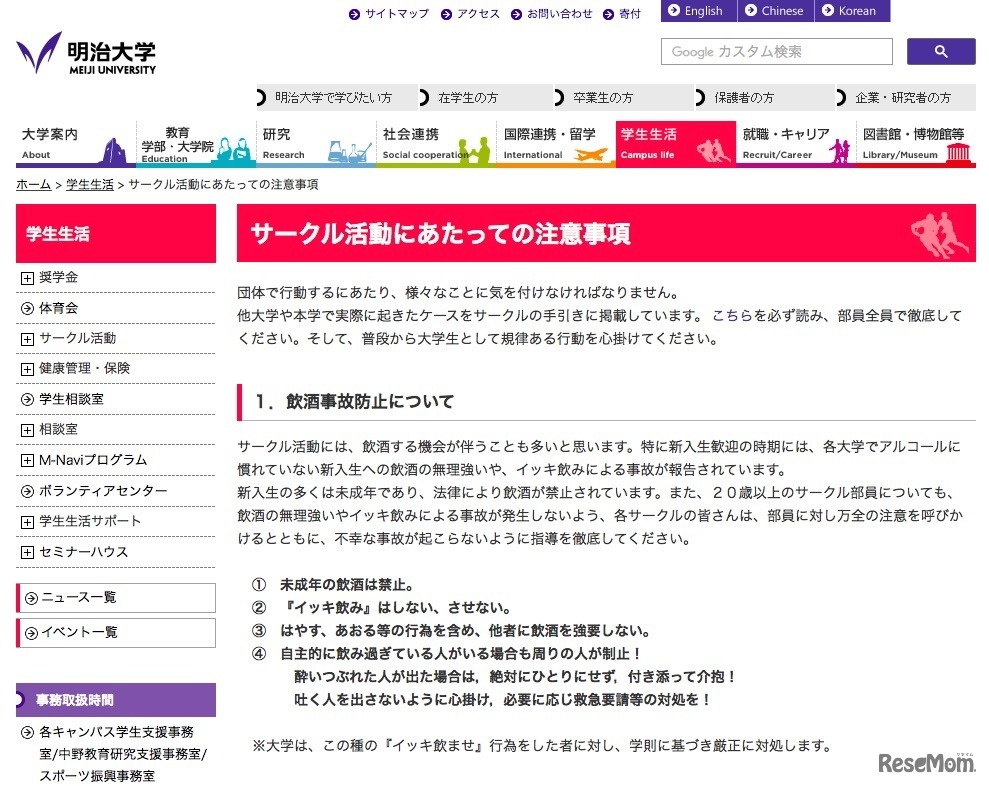
Task: Click the magnifier search icon
Action: pyautogui.click(x=938, y=51)
